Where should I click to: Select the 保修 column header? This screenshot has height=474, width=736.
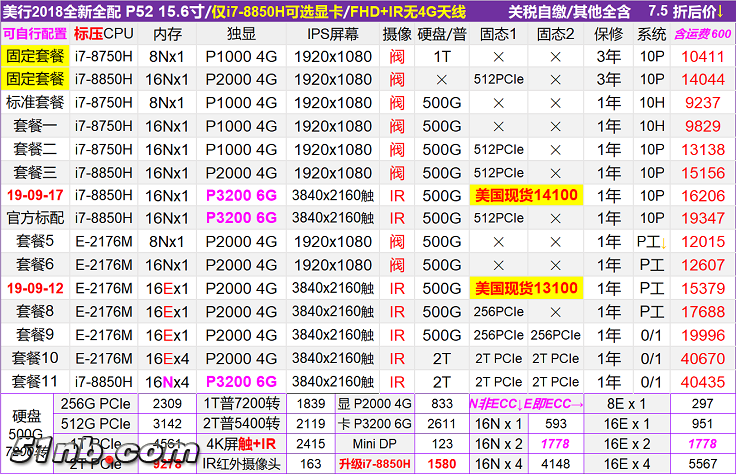pos(608,34)
